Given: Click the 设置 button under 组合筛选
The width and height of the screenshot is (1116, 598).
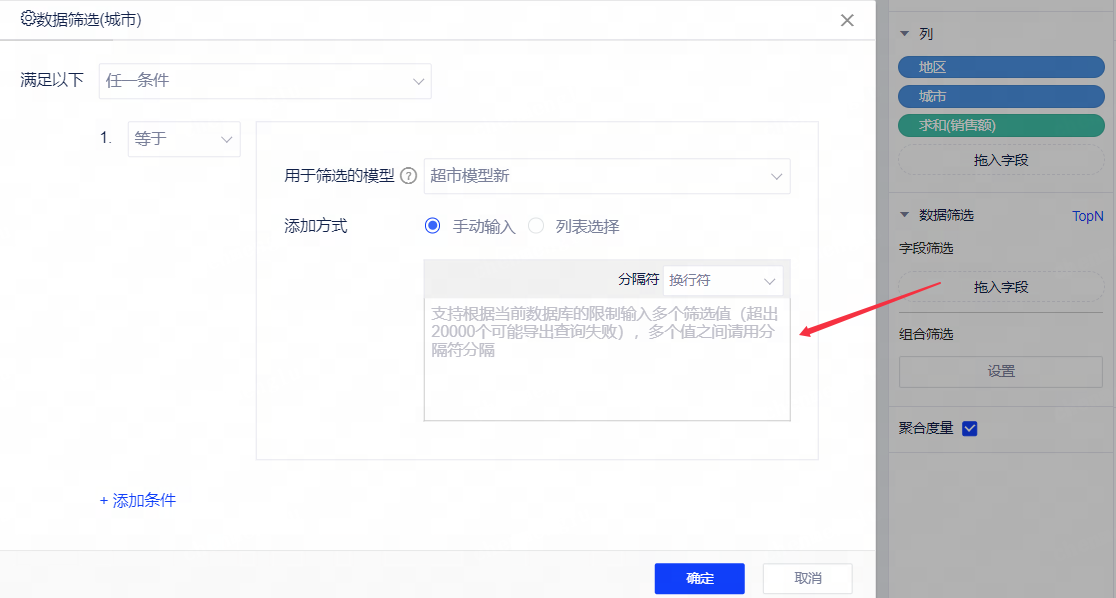Looking at the screenshot, I should (x=1001, y=371).
